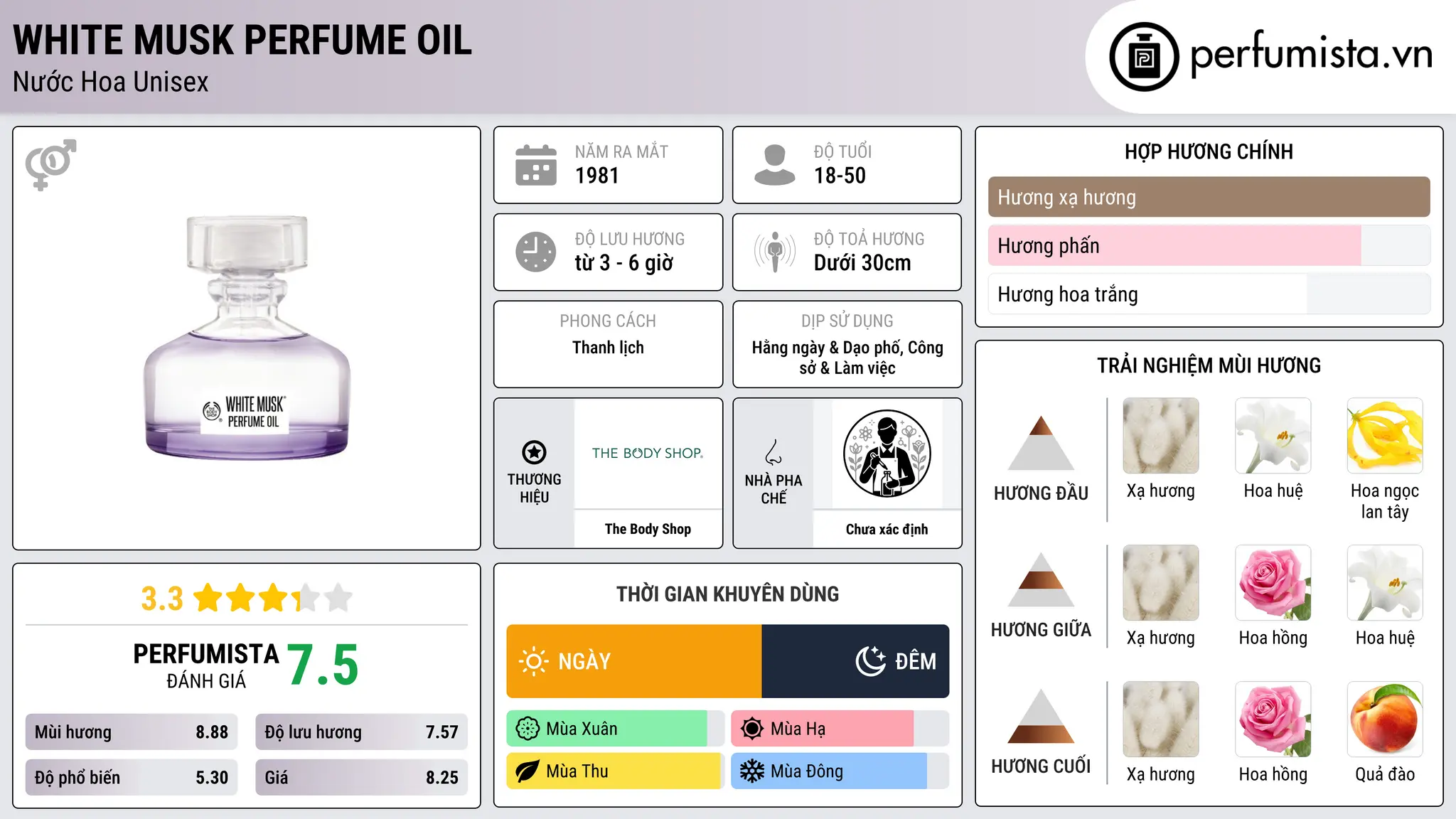Click the Giá 8.25 score cell
This screenshot has width=1456, height=819.
[361, 777]
